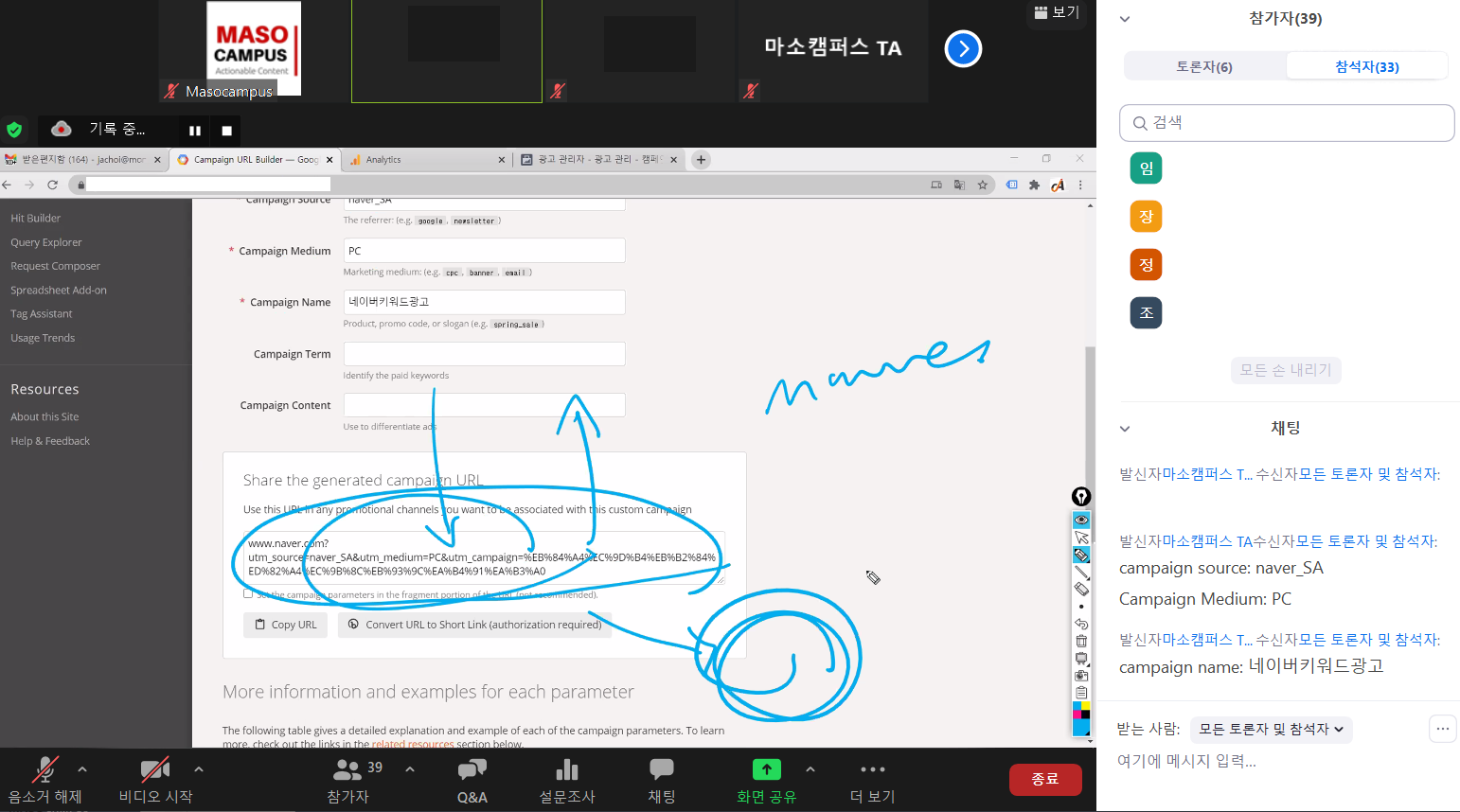Viewport: 1460px width, 812px height.
Task: Click the camera snapshot icon in toolbar
Action: [1081, 676]
